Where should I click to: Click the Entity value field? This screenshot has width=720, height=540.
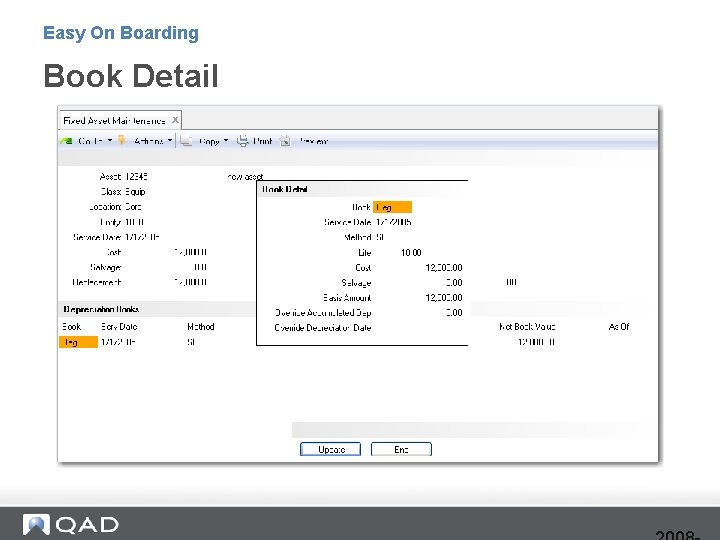(x=134, y=222)
